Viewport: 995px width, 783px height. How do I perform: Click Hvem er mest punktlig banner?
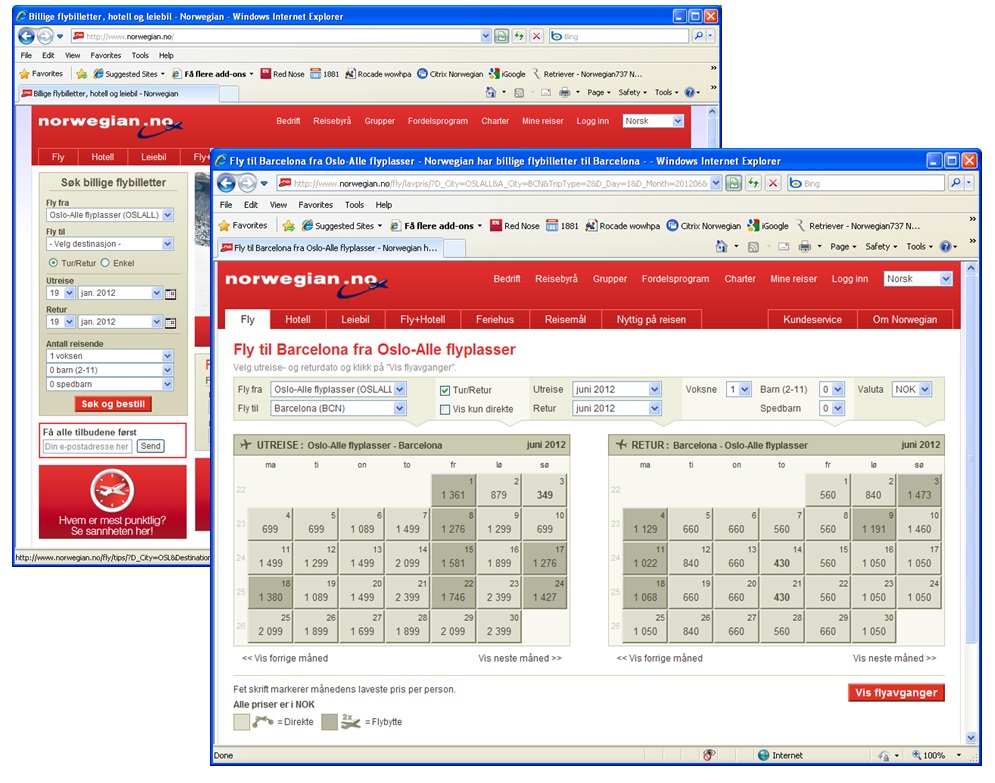click(x=113, y=502)
